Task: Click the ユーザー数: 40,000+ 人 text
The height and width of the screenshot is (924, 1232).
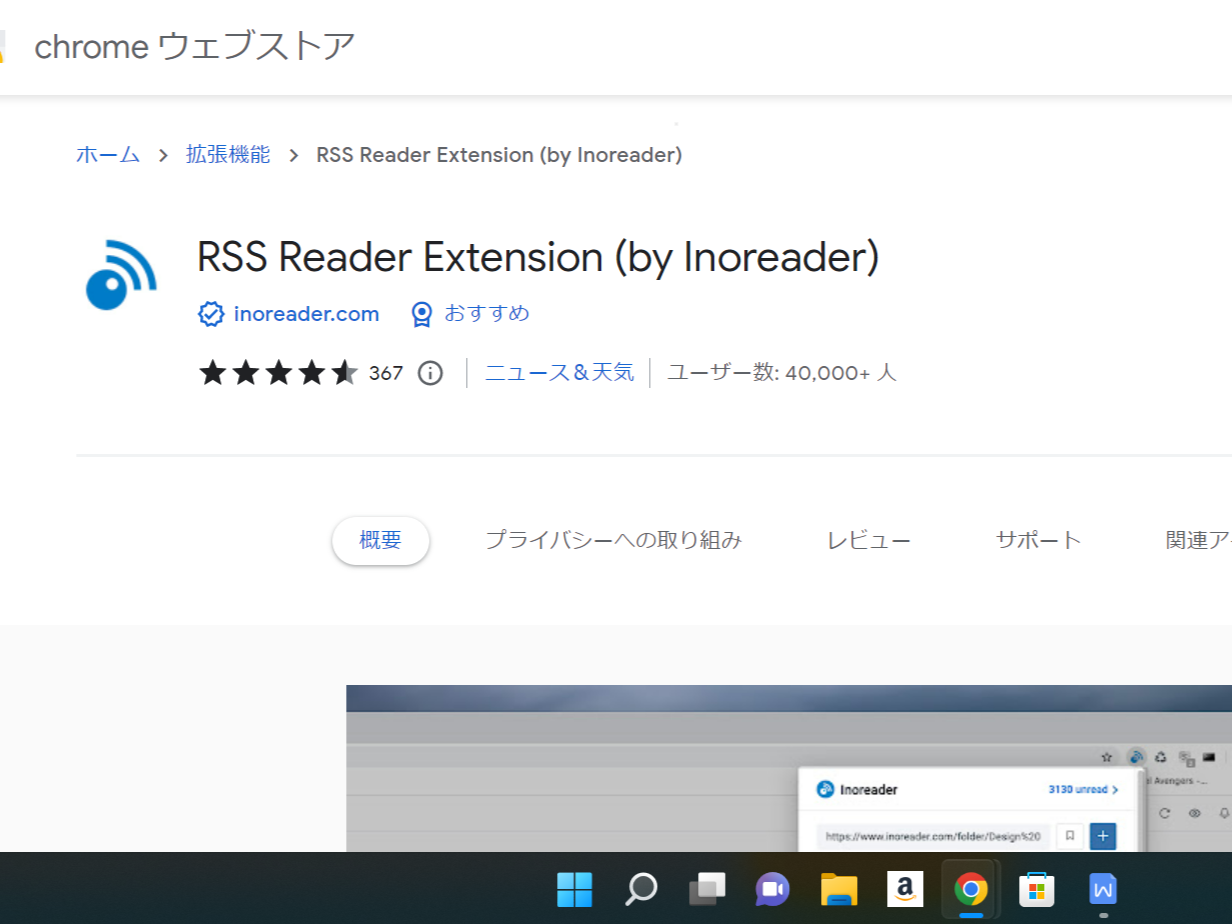Action: click(x=782, y=373)
